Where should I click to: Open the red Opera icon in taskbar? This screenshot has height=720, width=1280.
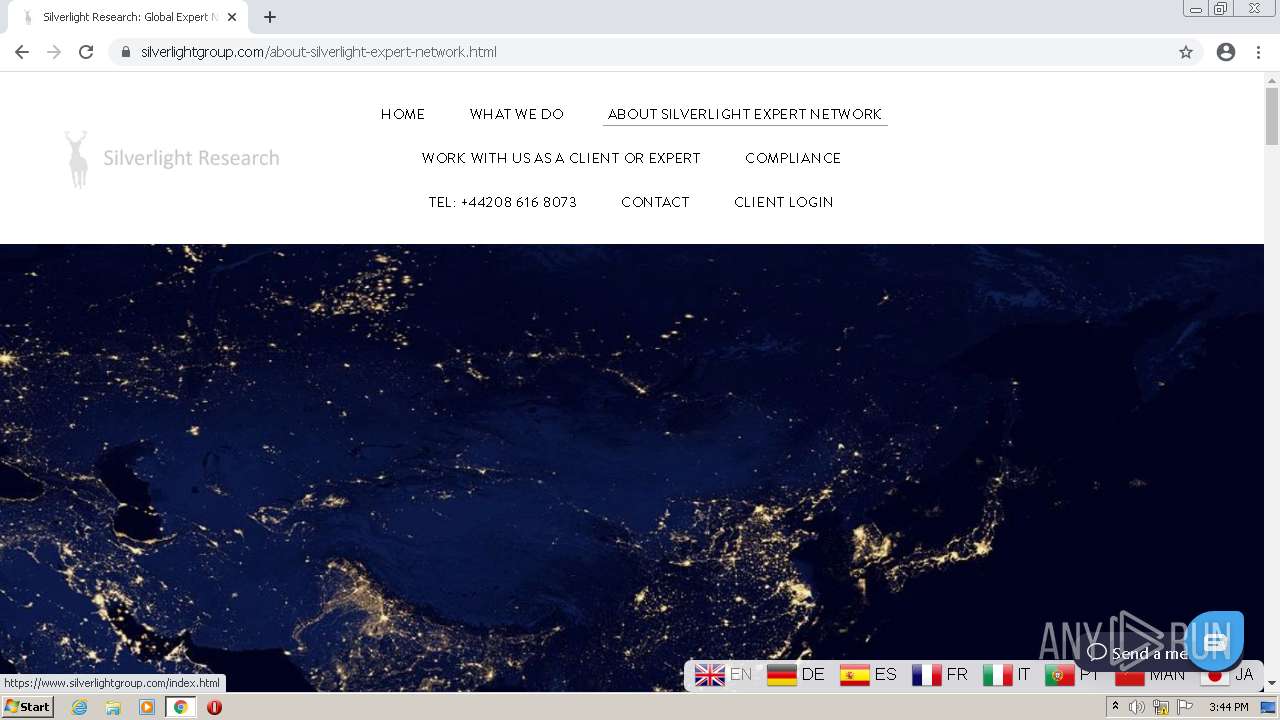214,707
